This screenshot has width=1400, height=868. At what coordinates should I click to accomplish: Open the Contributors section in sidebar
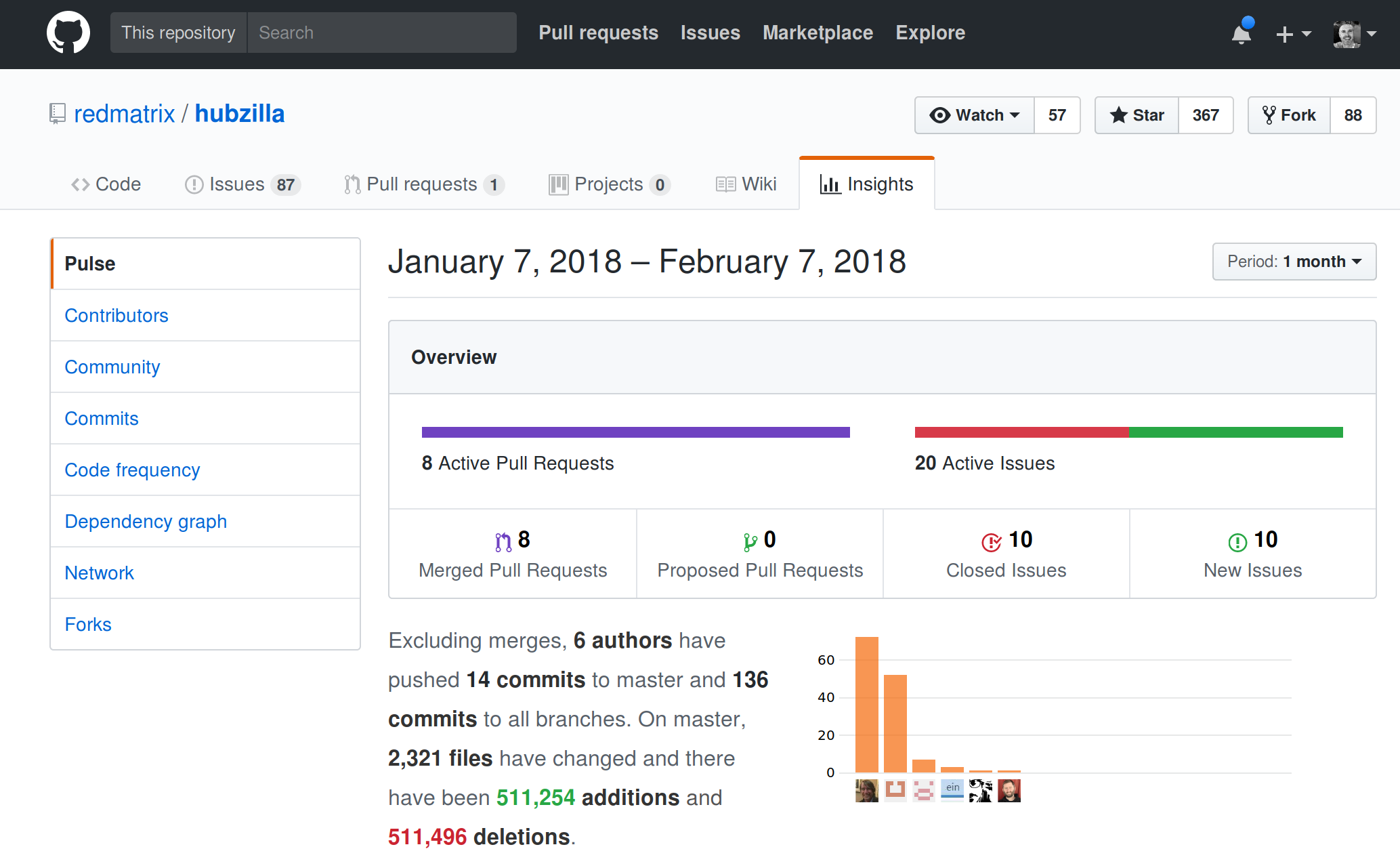[x=116, y=315]
